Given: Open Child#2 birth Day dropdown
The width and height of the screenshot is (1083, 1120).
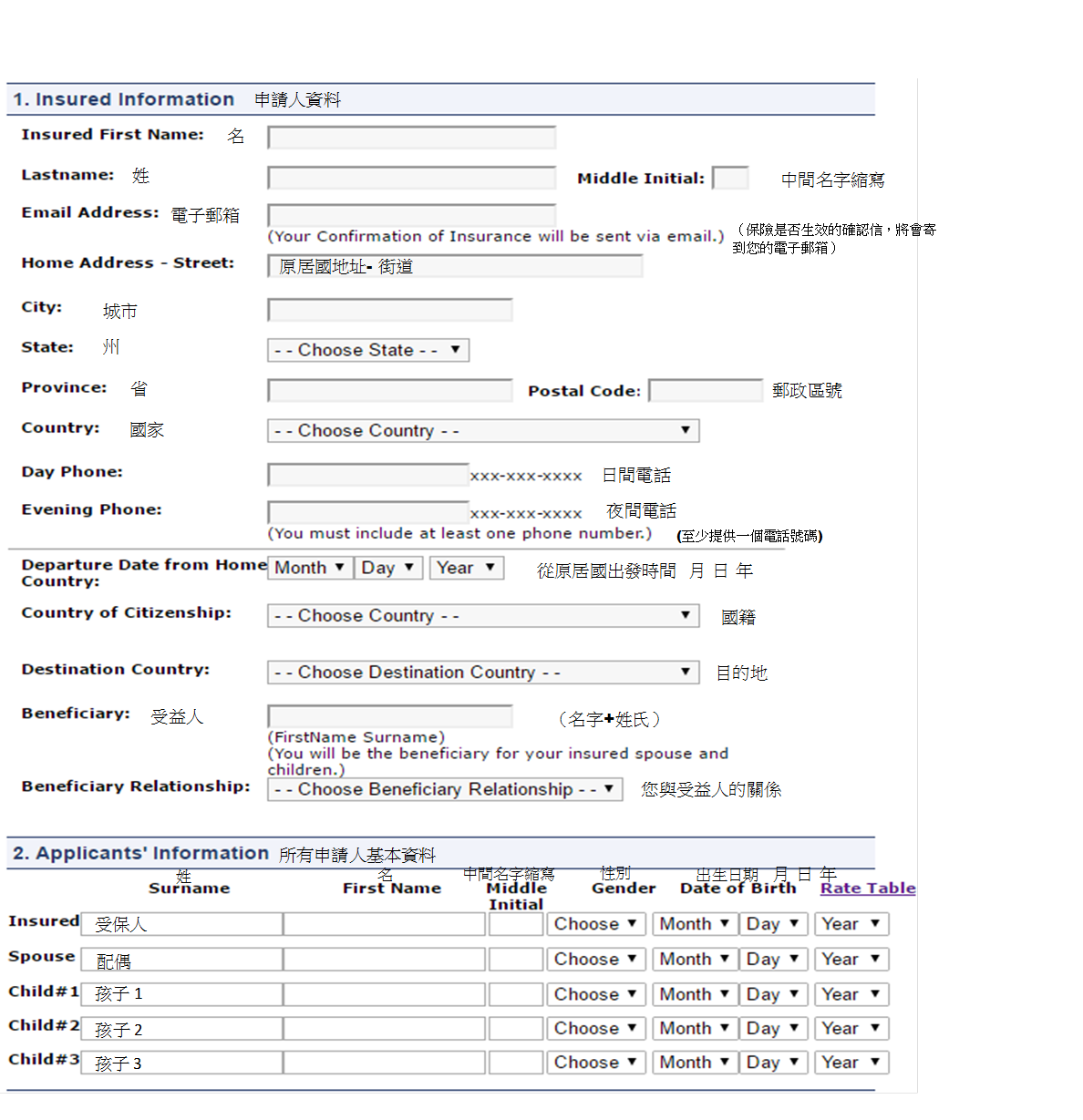Looking at the screenshot, I should click(x=774, y=1029).
